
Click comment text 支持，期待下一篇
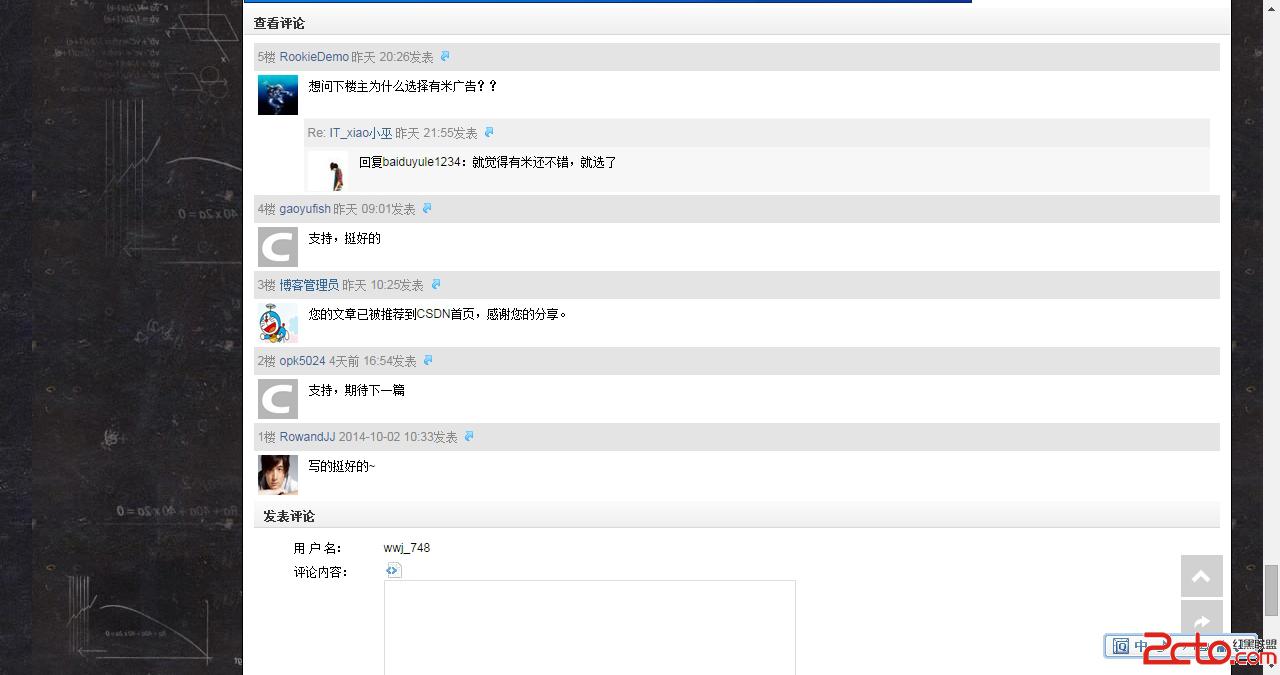pos(356,390)
